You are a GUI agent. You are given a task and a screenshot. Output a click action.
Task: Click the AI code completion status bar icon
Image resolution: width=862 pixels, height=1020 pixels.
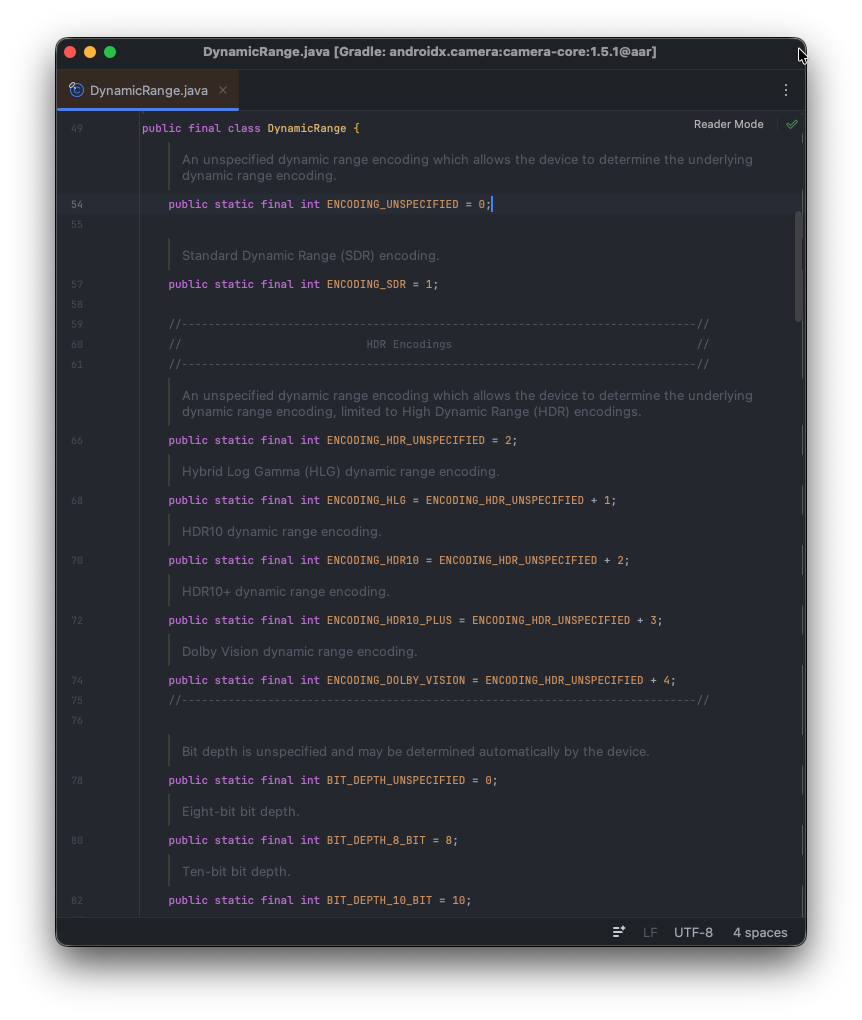[x=619, y=932]
